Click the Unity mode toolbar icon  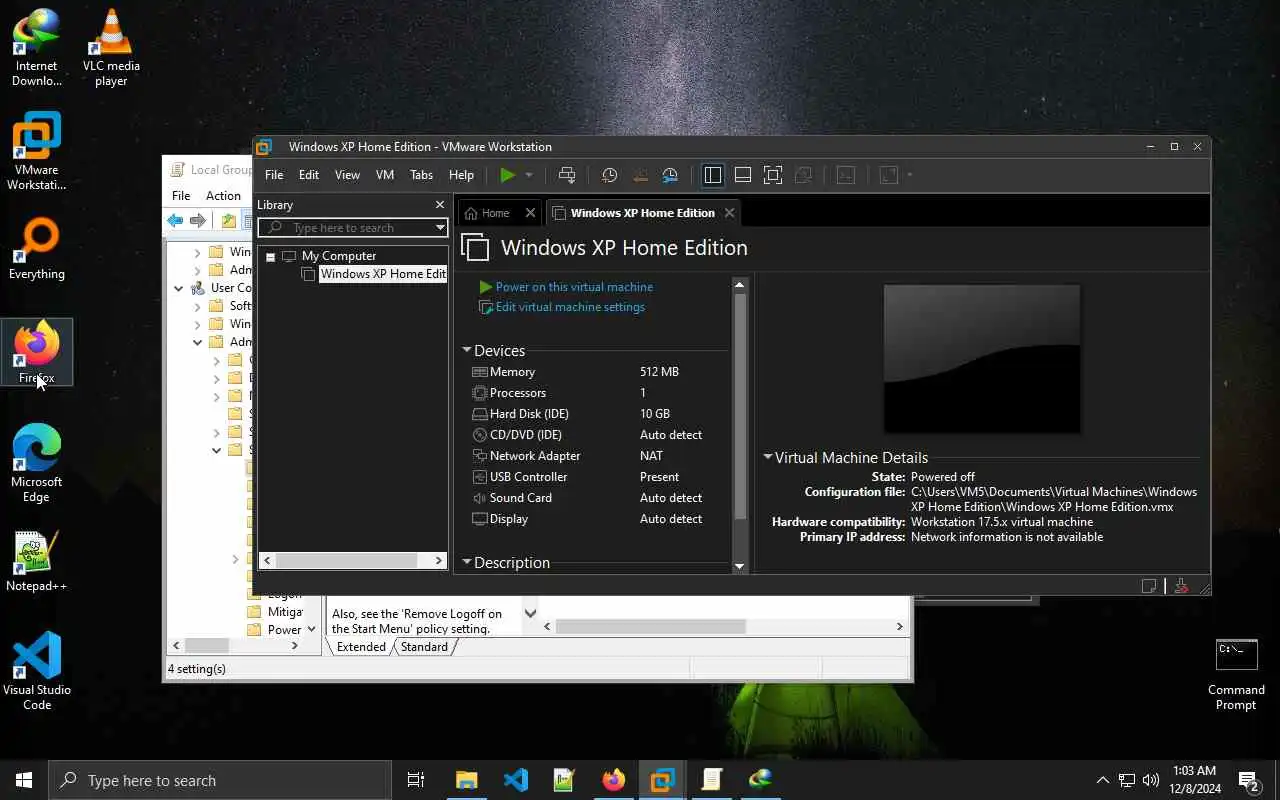(802, 175)
